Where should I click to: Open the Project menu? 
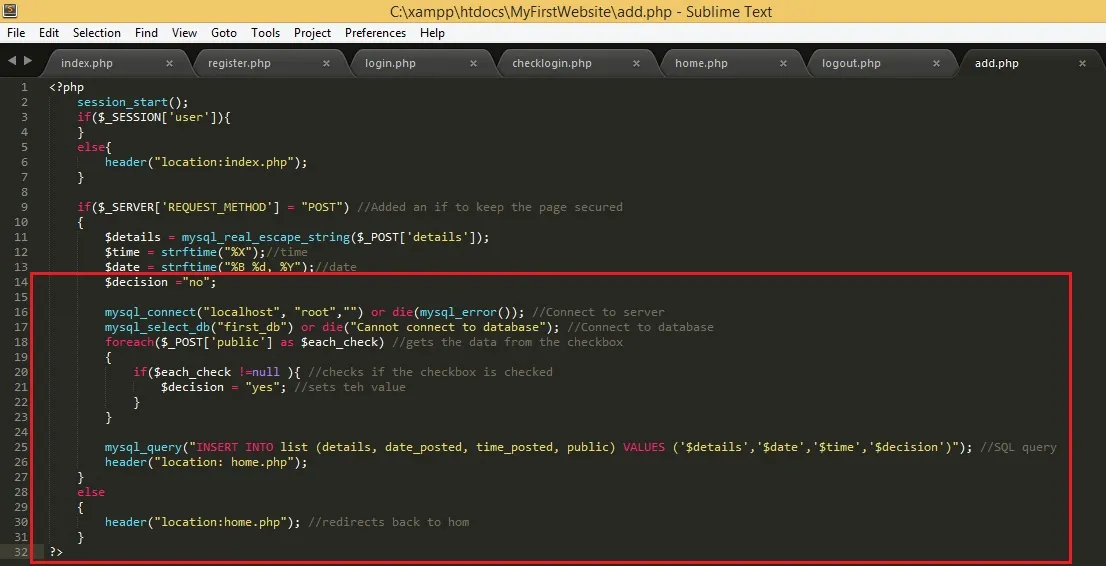(x=312, y=32)
